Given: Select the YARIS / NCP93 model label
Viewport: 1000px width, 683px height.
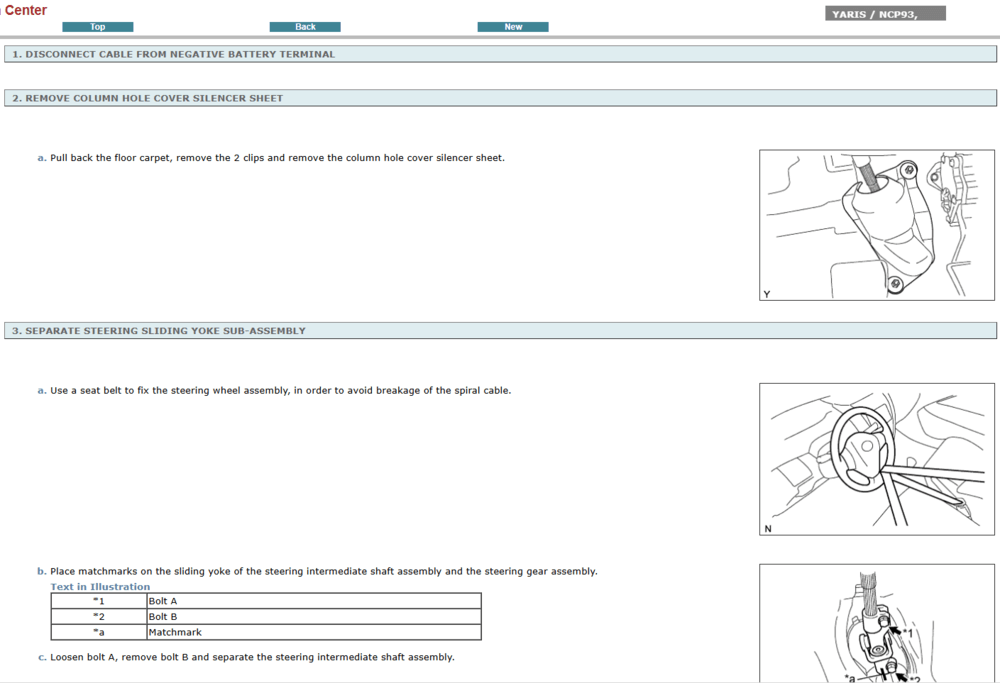Looking at the screenshot, I should (x=885, y=14).
